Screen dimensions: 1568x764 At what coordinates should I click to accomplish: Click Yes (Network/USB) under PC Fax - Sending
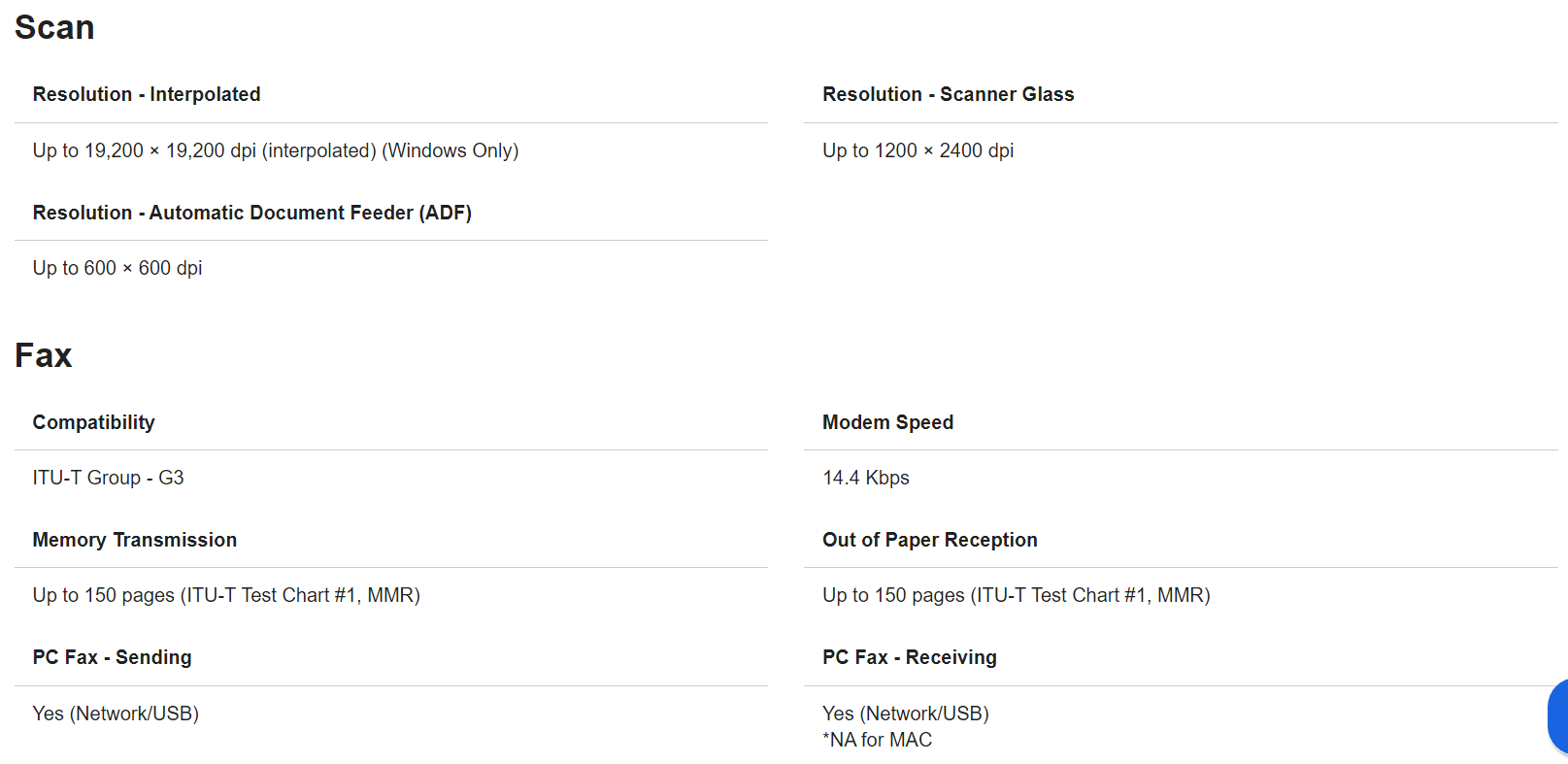[x=116, y=714]
